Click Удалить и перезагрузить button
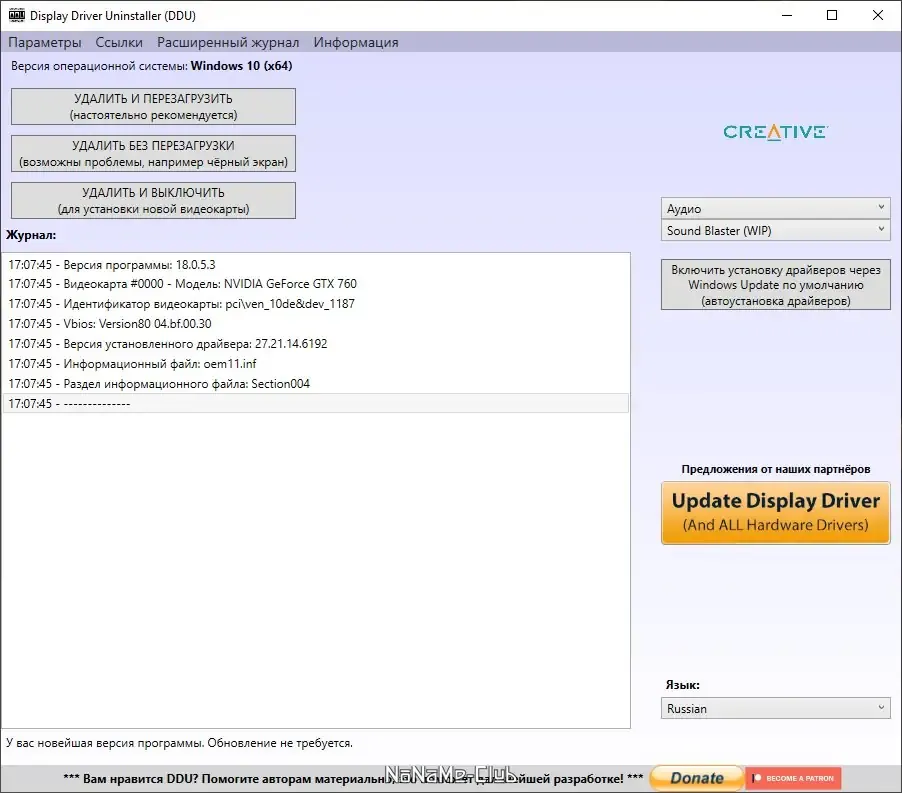Viewport: 902px width, 793px height. point(153,106)
